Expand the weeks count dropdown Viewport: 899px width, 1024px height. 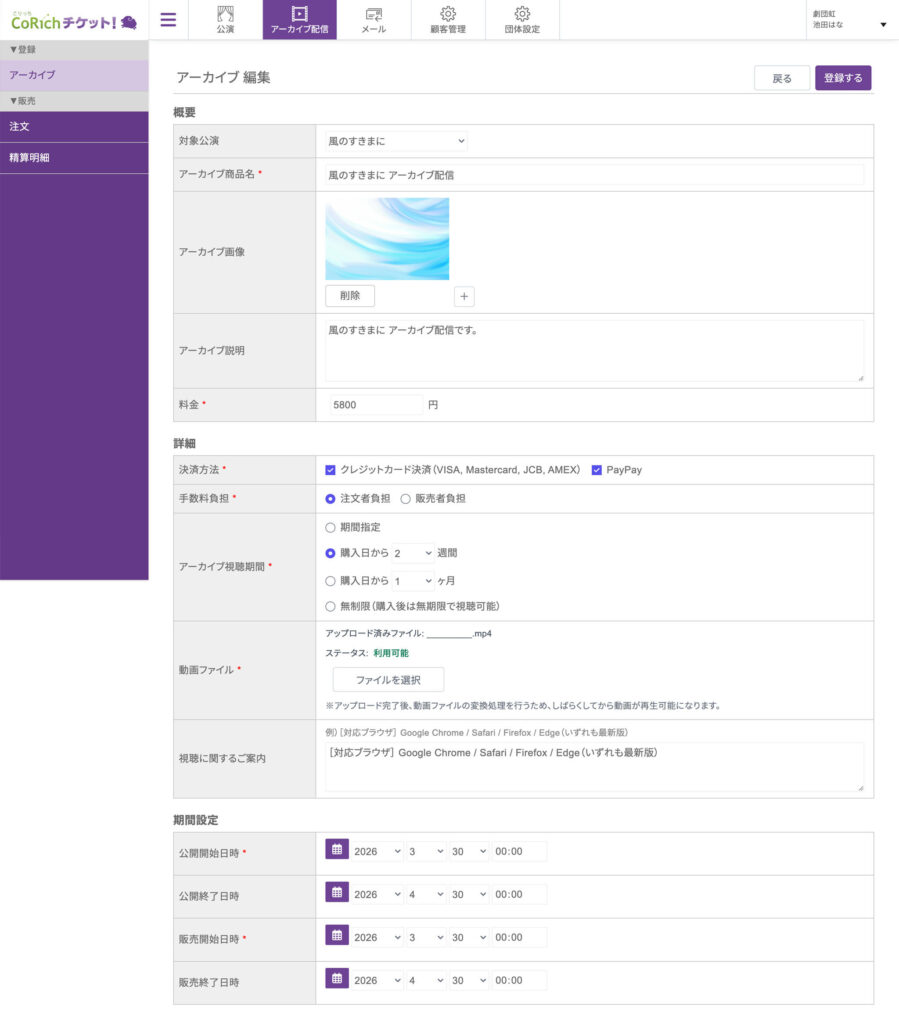click(x=413, y=553)
